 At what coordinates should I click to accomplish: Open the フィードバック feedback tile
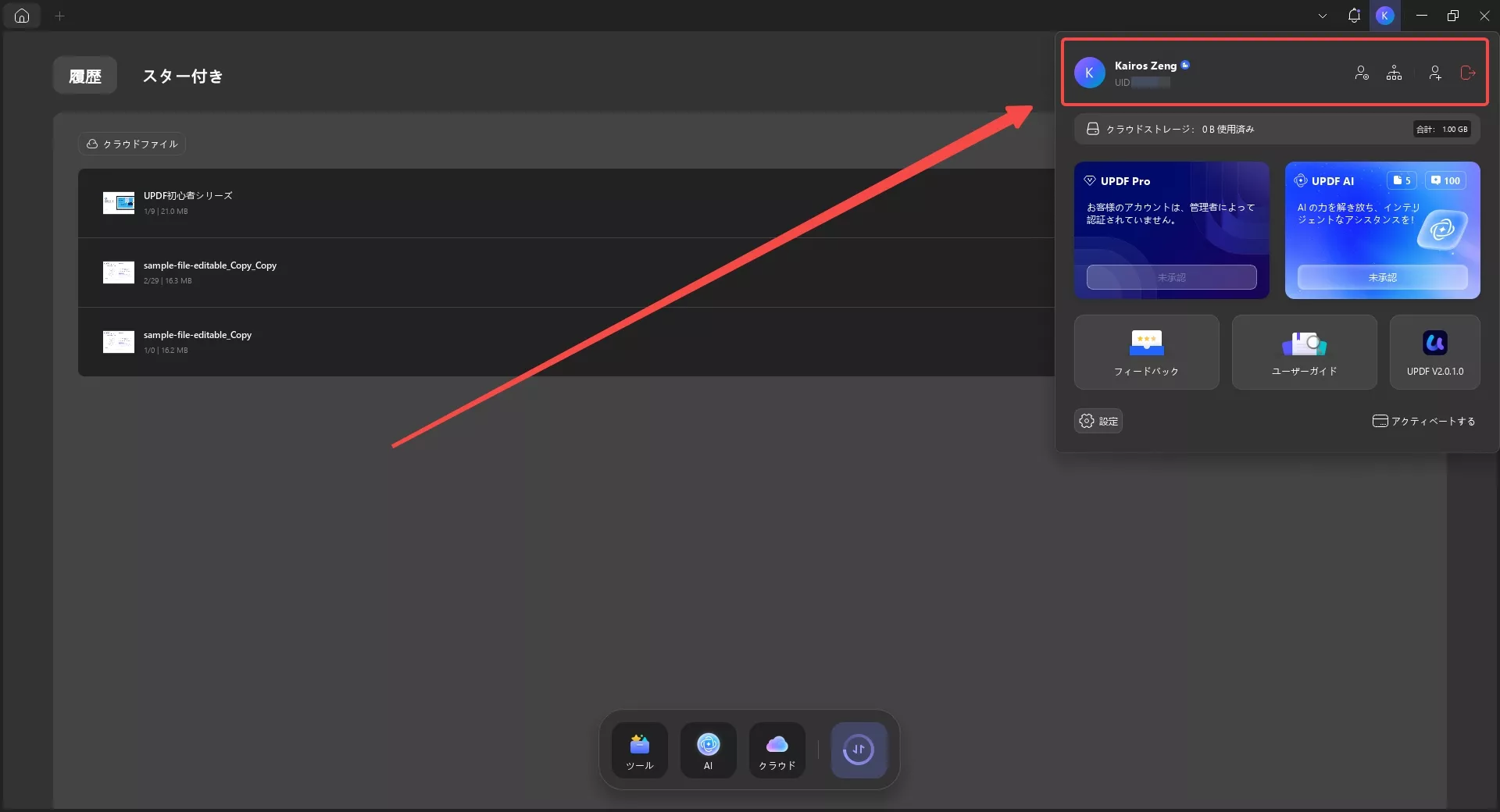[x=1146, y=352]
